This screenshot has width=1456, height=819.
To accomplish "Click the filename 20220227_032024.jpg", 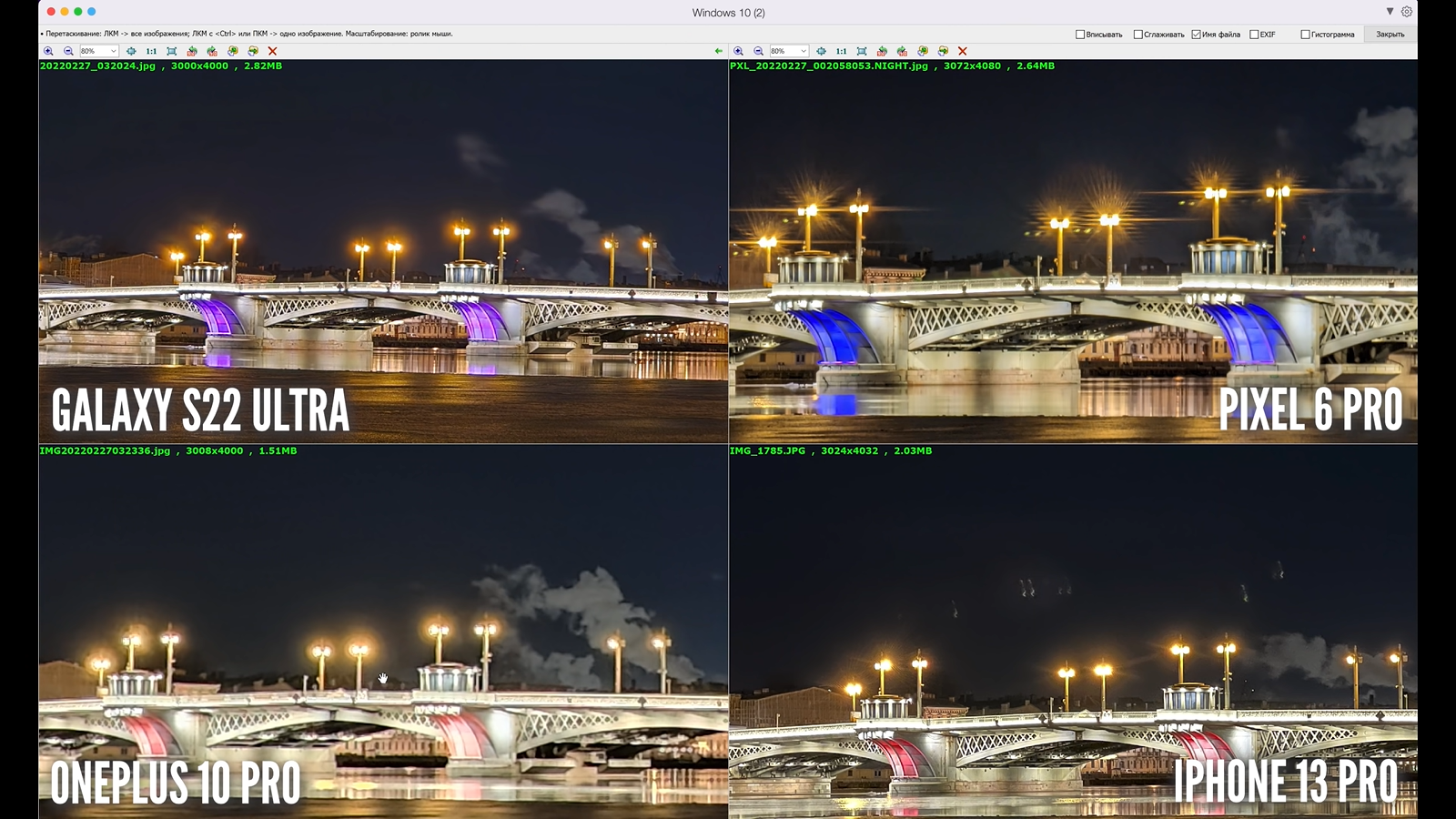I will (97, 66).
